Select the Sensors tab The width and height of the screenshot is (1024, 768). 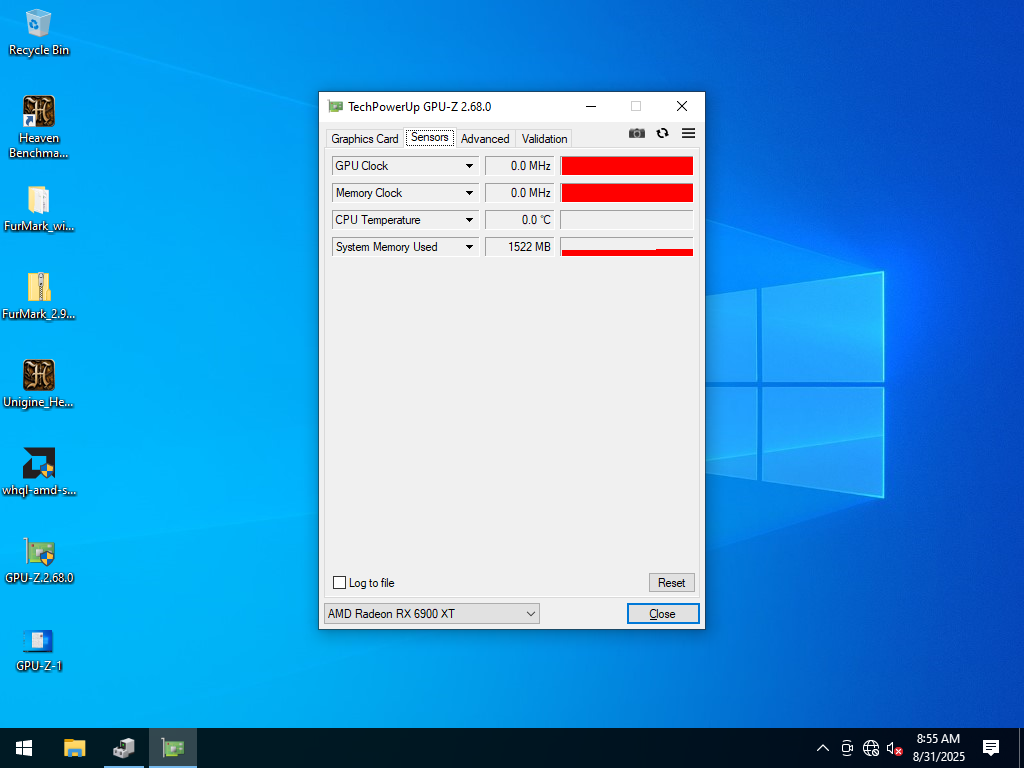point(430,137)
